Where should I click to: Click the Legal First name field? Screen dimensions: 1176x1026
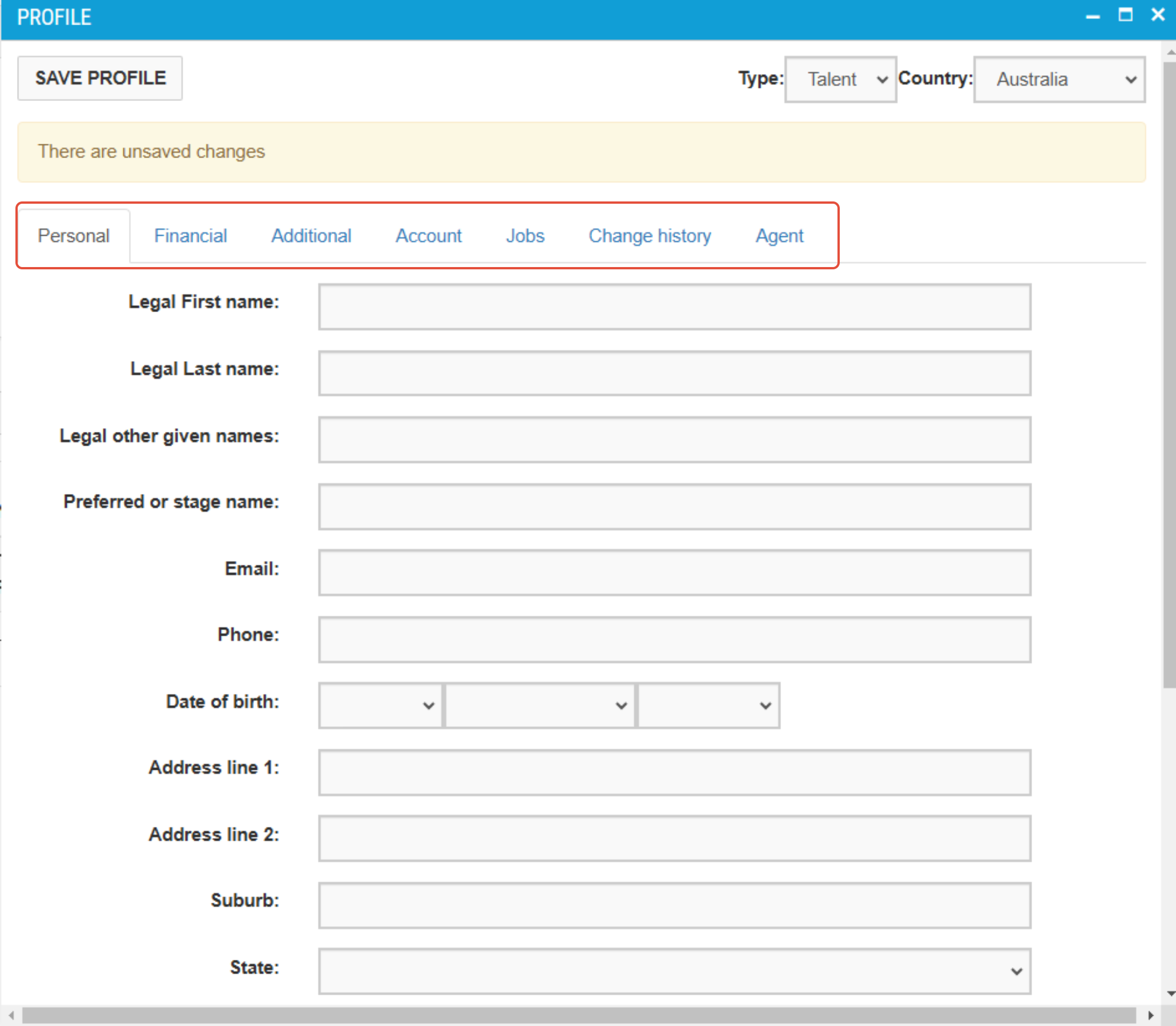coord(674,307)
